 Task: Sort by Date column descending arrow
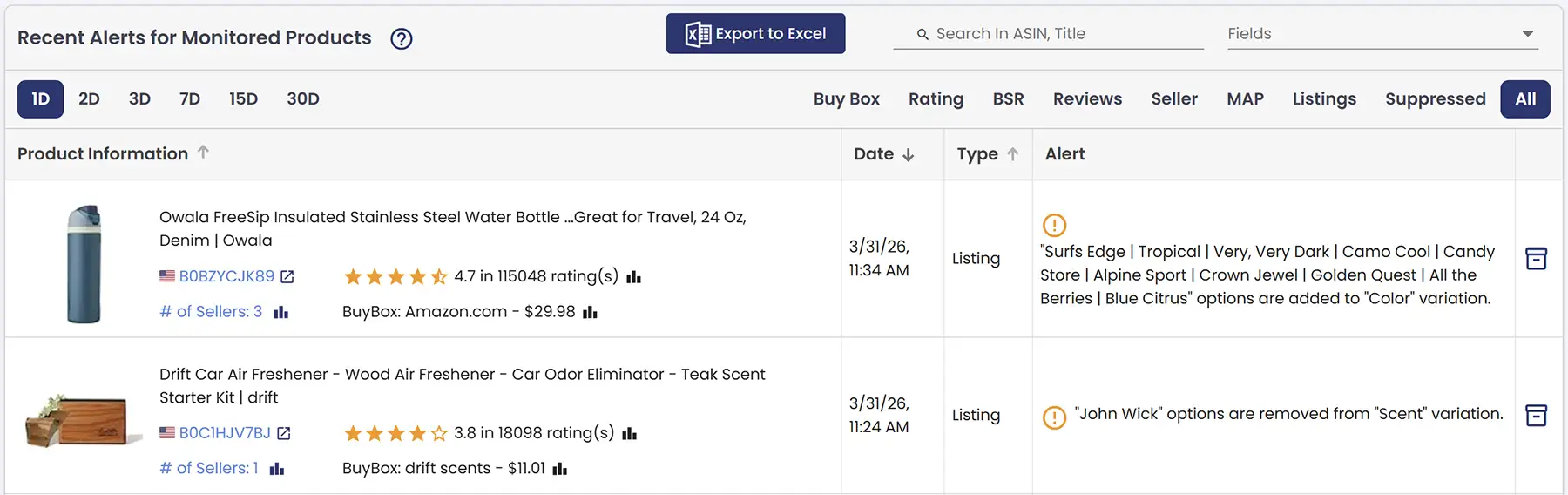pyautogui.click(x=908, y=154)
